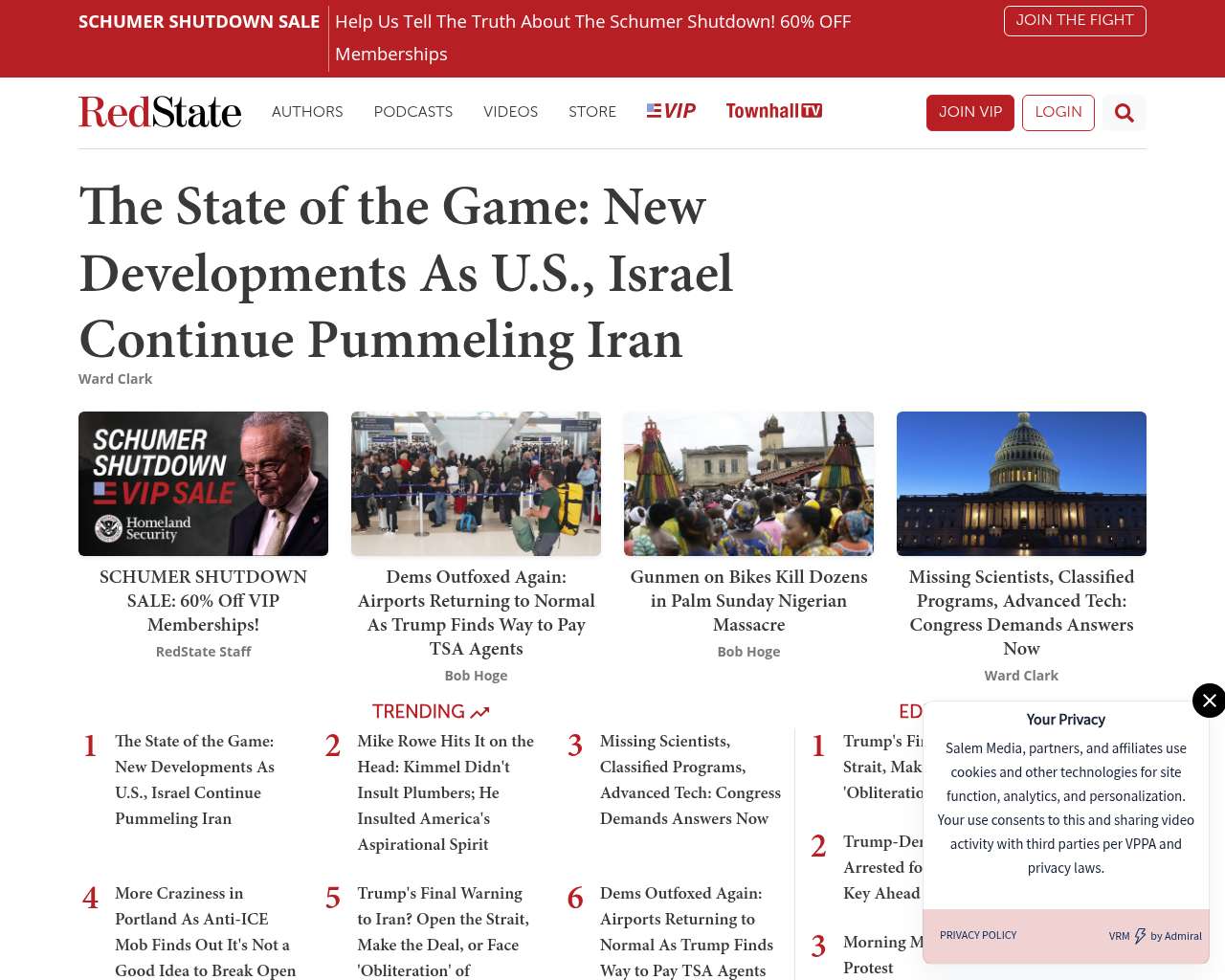The height and width of the screenshot is (980, 1225).
Task: Click the Join The Fight button
Action: coord(1075,21)
